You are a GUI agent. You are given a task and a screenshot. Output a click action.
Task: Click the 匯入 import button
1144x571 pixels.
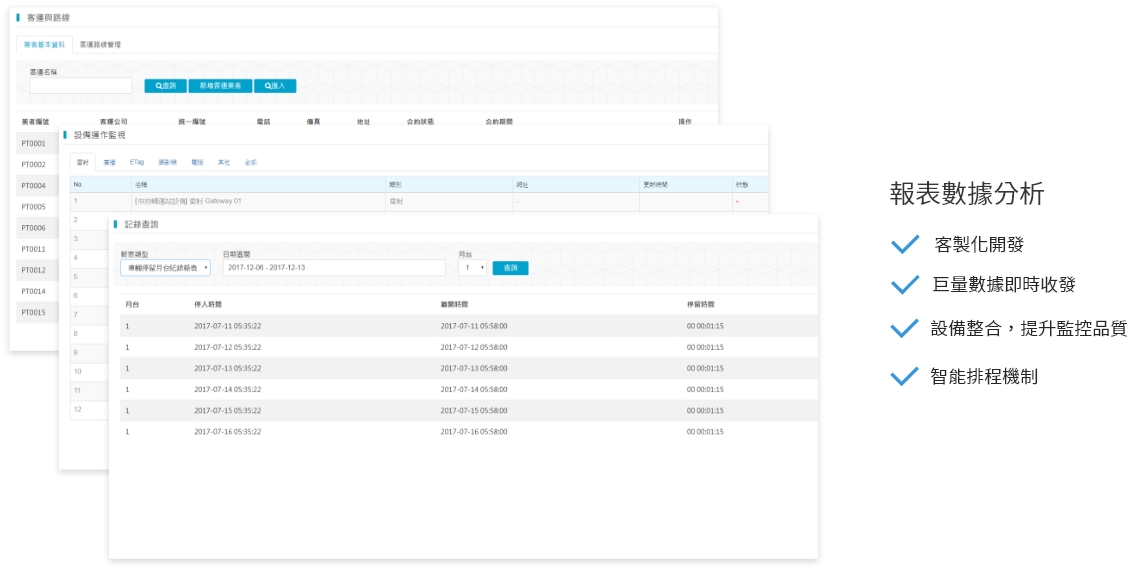click(275, 86)
